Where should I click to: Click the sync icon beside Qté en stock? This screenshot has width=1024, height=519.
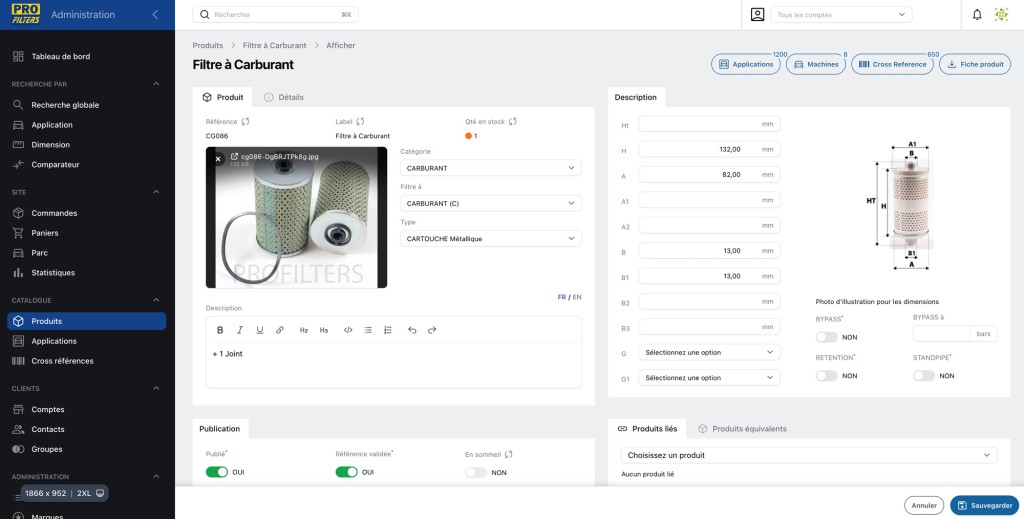coord(513,121)
